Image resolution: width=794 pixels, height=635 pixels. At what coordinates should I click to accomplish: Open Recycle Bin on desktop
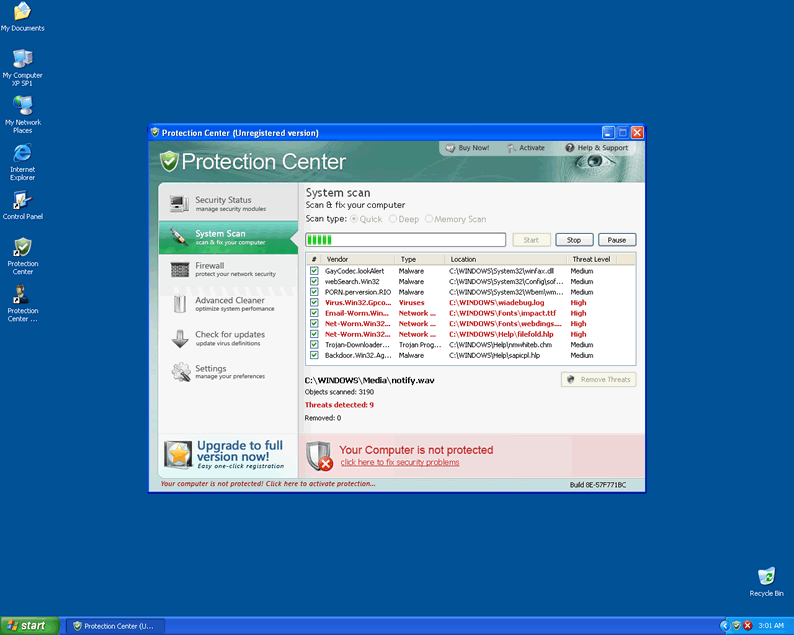click(x=766, y=578)
